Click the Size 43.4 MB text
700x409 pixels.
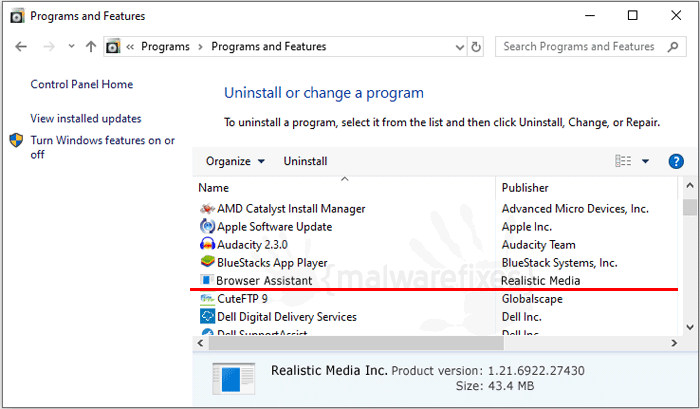click(495, 386)
